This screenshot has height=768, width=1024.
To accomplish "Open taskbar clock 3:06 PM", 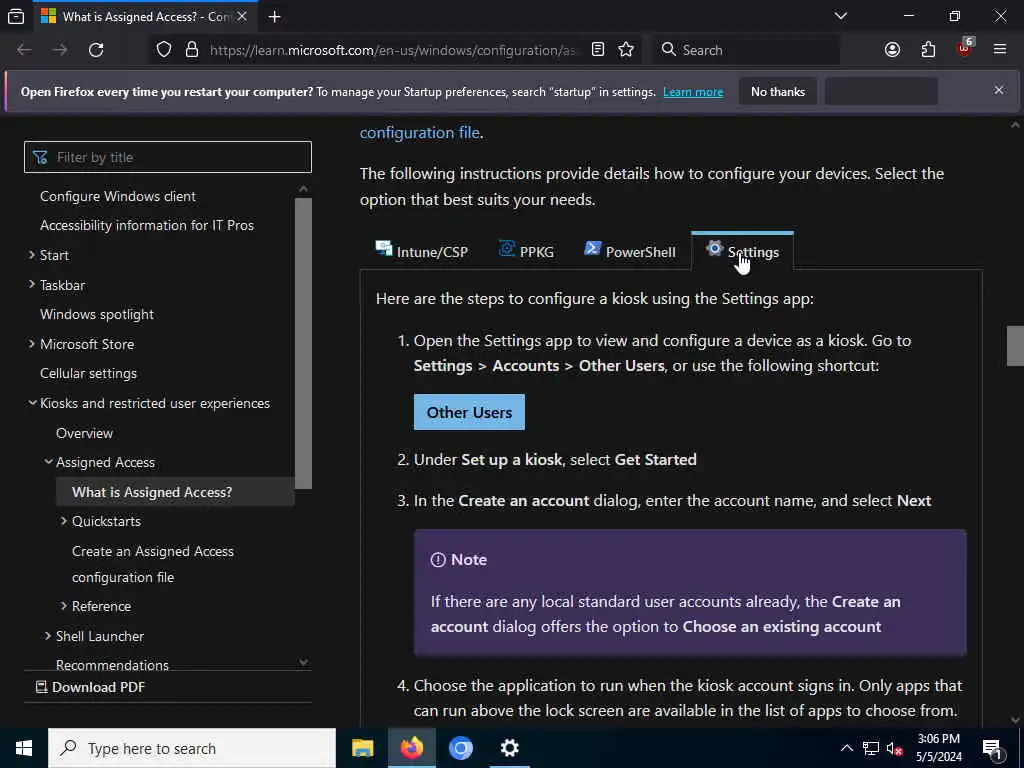I will [938, 748].
